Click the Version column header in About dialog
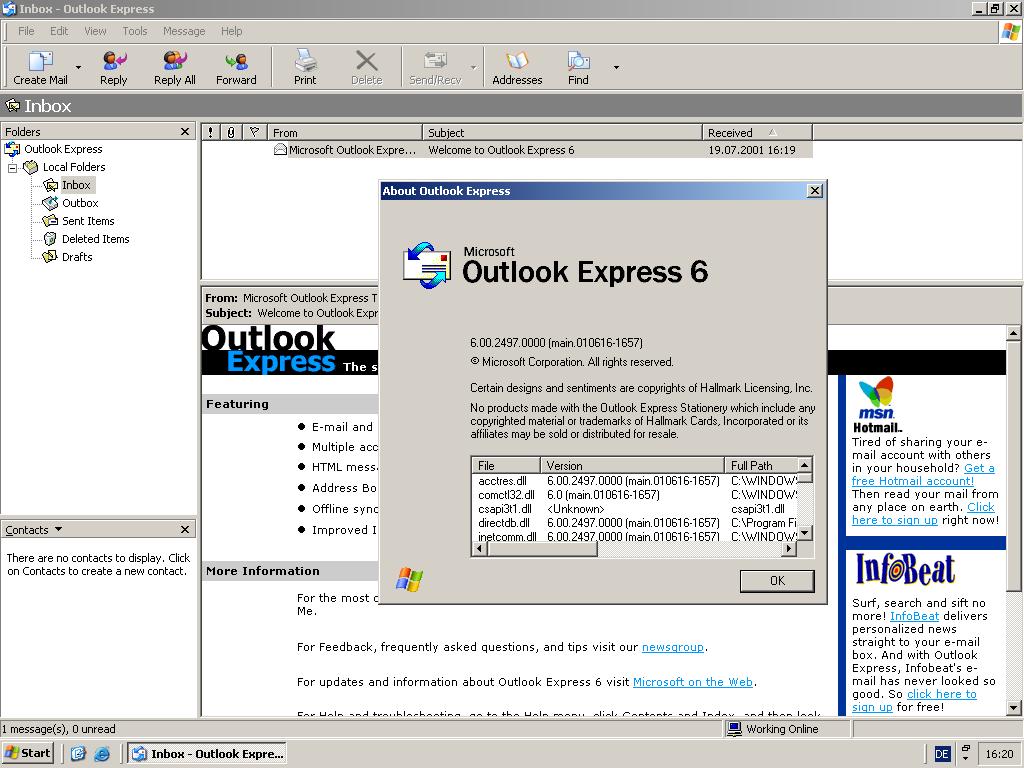 (632, 466)
